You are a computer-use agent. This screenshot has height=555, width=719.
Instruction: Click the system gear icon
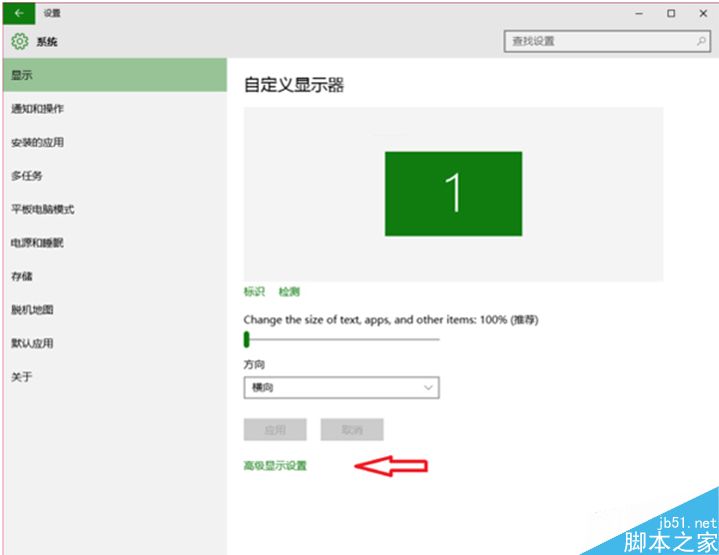point(19,41)
